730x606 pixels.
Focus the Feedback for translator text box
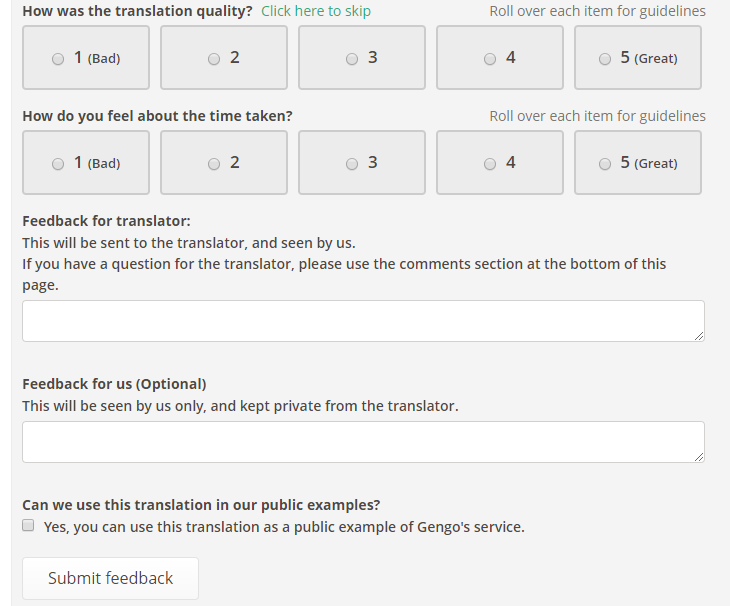click(x=363, y=321)
